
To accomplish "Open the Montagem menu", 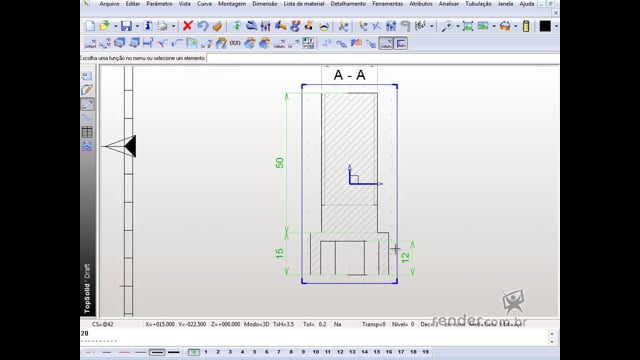I will click(x=232, y=4).
